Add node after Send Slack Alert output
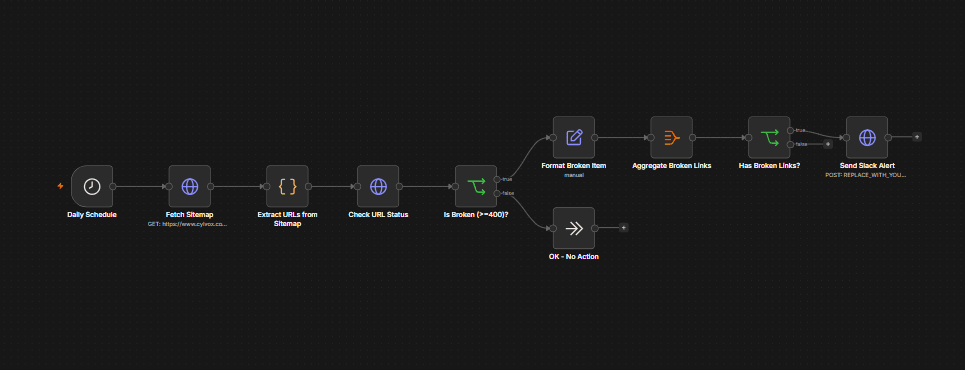The width and height of the screenshot is (965, 370). click(x=917, y=137)
